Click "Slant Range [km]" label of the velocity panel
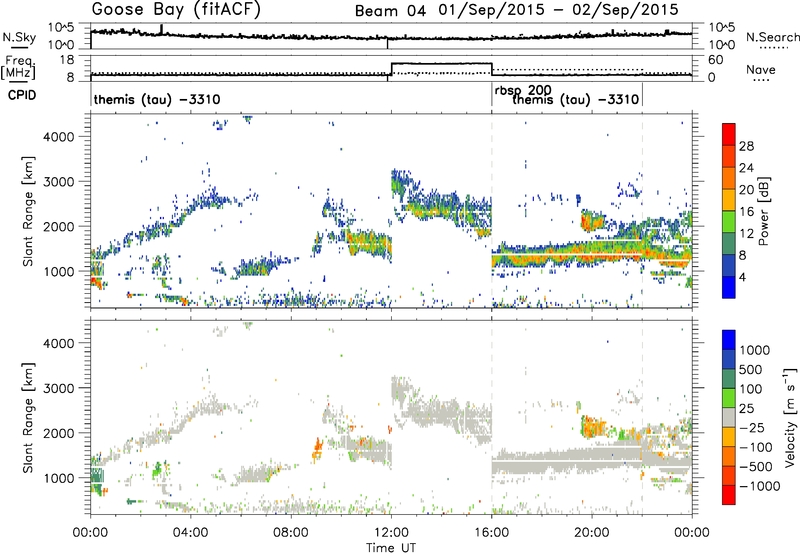 (28, 417)
